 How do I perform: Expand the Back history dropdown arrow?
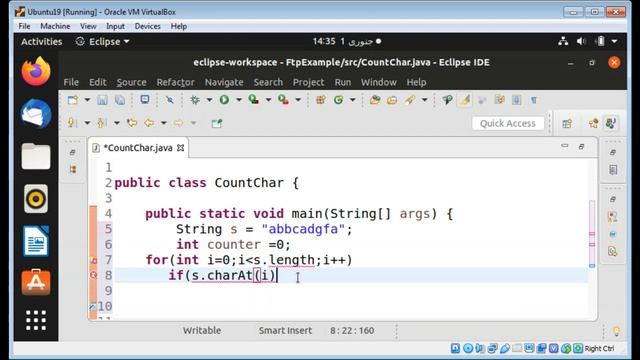coord(164,123)
